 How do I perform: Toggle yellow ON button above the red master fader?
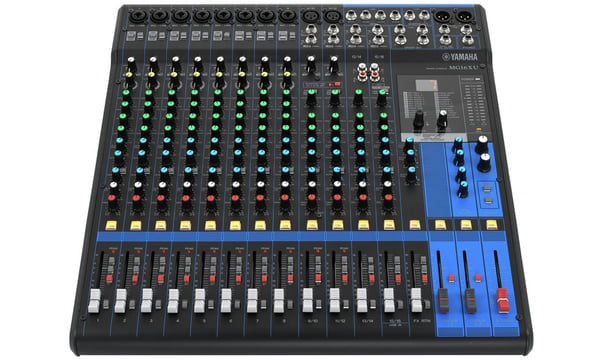point(492,225)
